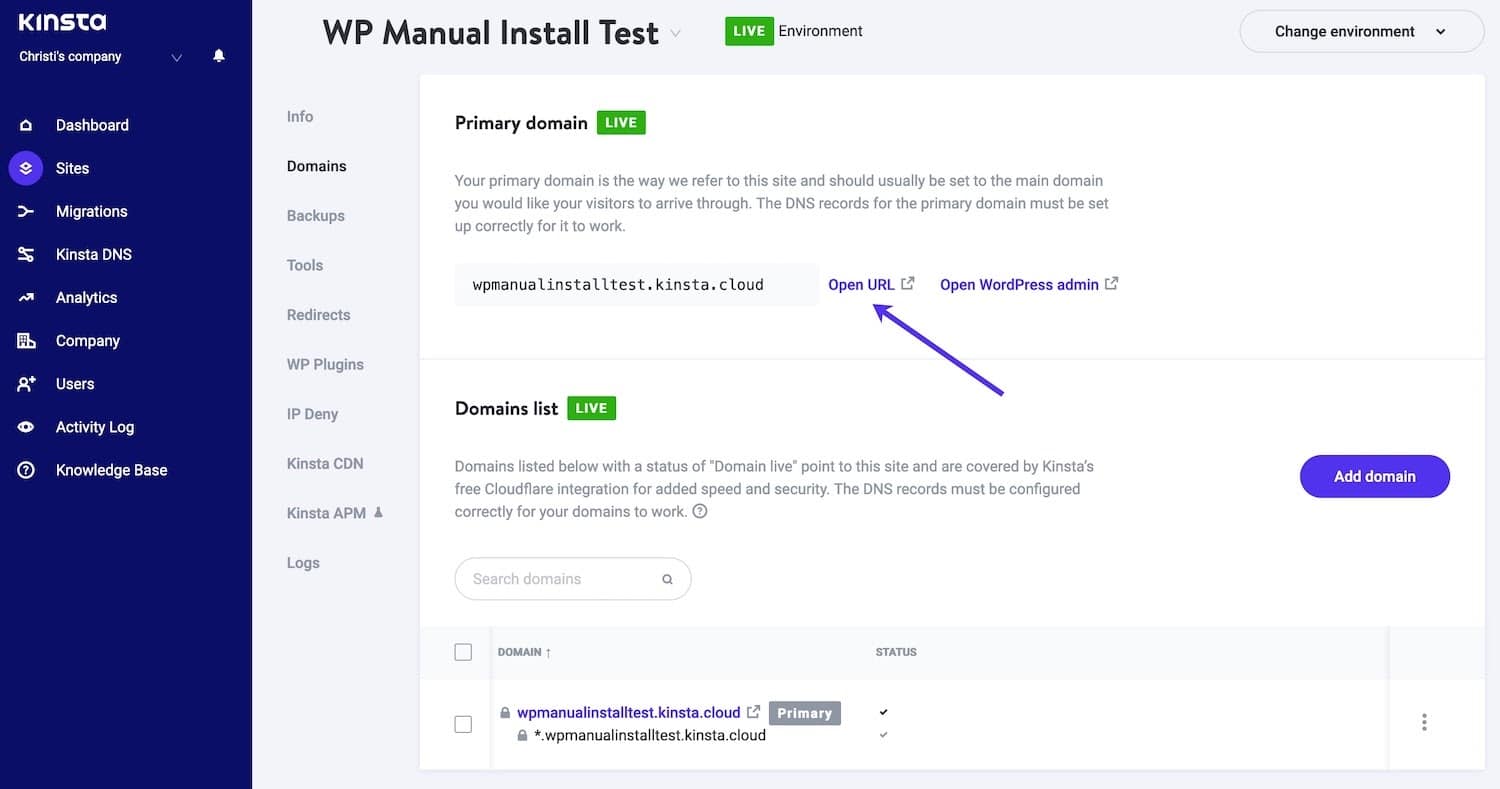Click the Open WordPress admin link

click(1019, 284)
